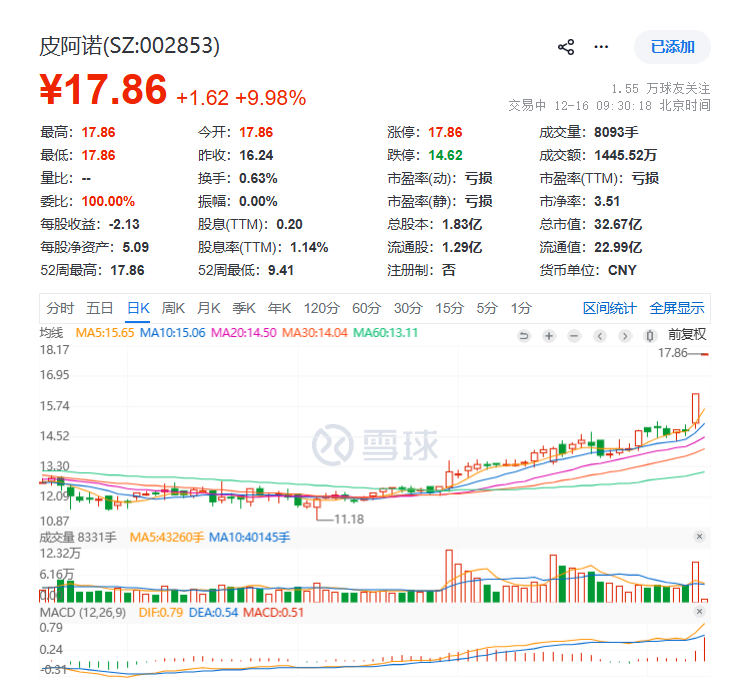
Task: Click the DEA:0.54 value
Action: 213,612
